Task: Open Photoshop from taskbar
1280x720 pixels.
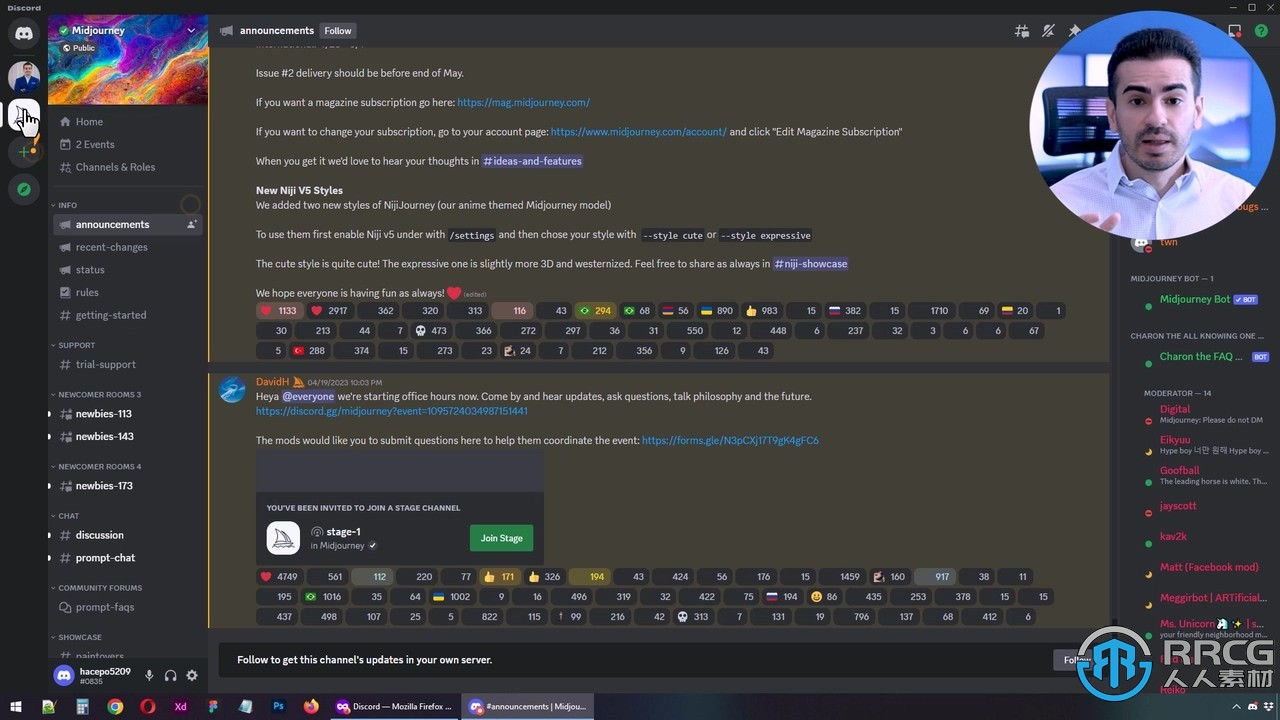Action: [x=278, y=707]
